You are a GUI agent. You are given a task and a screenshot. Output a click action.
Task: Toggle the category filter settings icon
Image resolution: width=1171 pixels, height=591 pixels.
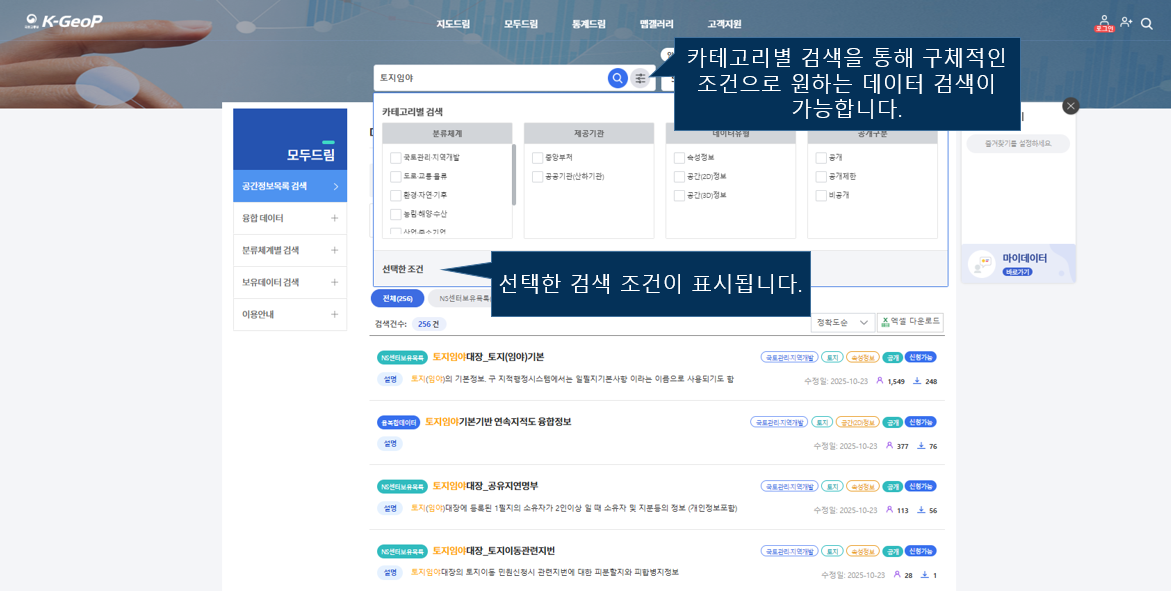pyautogui.click(x=640, y=78)
